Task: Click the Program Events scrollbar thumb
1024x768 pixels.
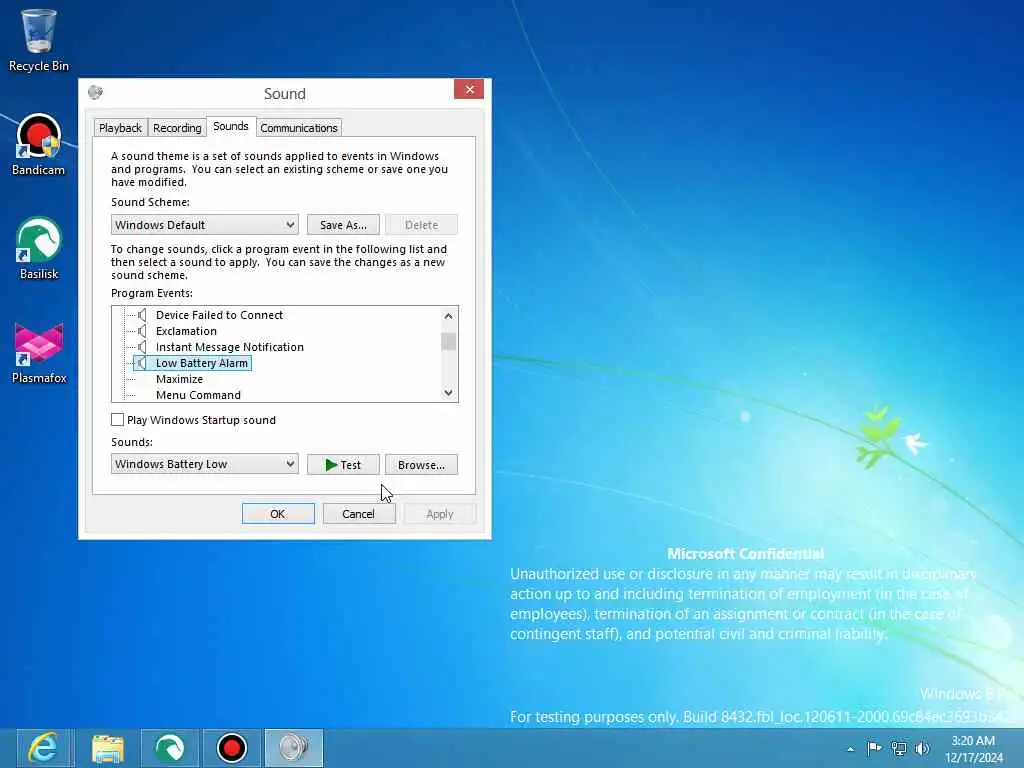Action: (448, 342)
